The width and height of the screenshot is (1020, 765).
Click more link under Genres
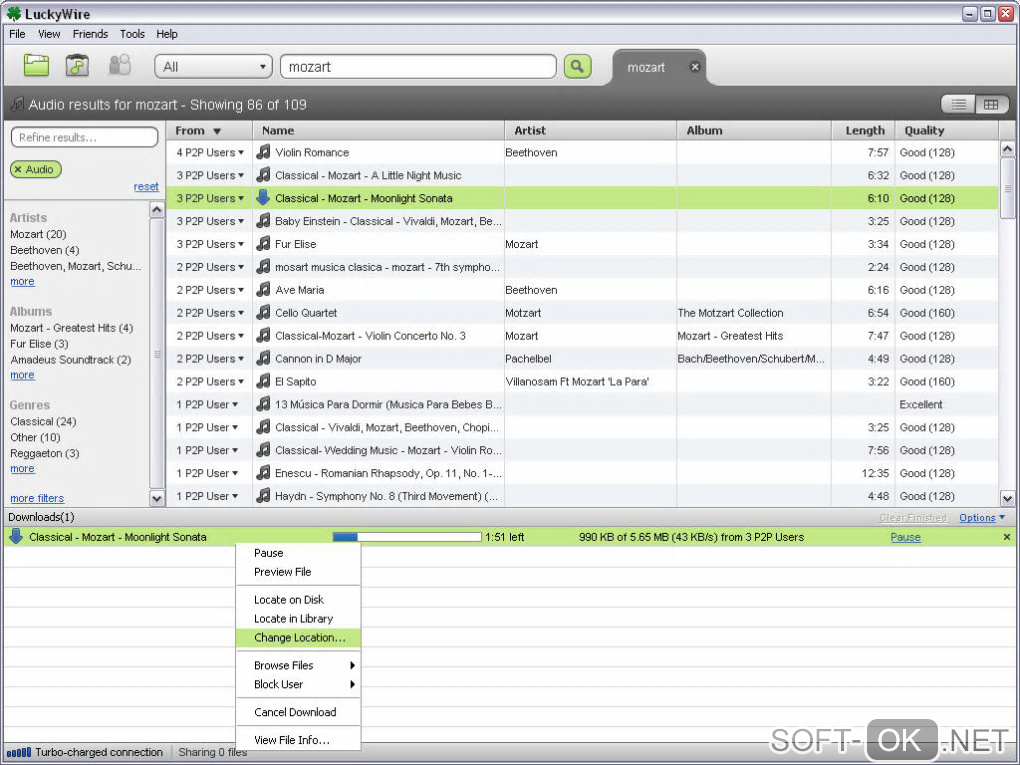[x=22, y=469]
